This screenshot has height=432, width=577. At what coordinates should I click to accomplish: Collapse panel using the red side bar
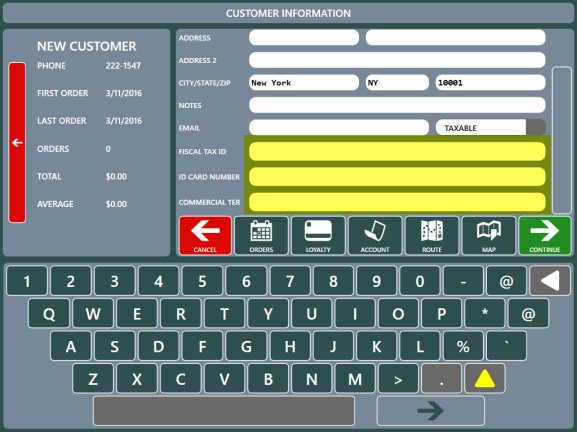17,142
